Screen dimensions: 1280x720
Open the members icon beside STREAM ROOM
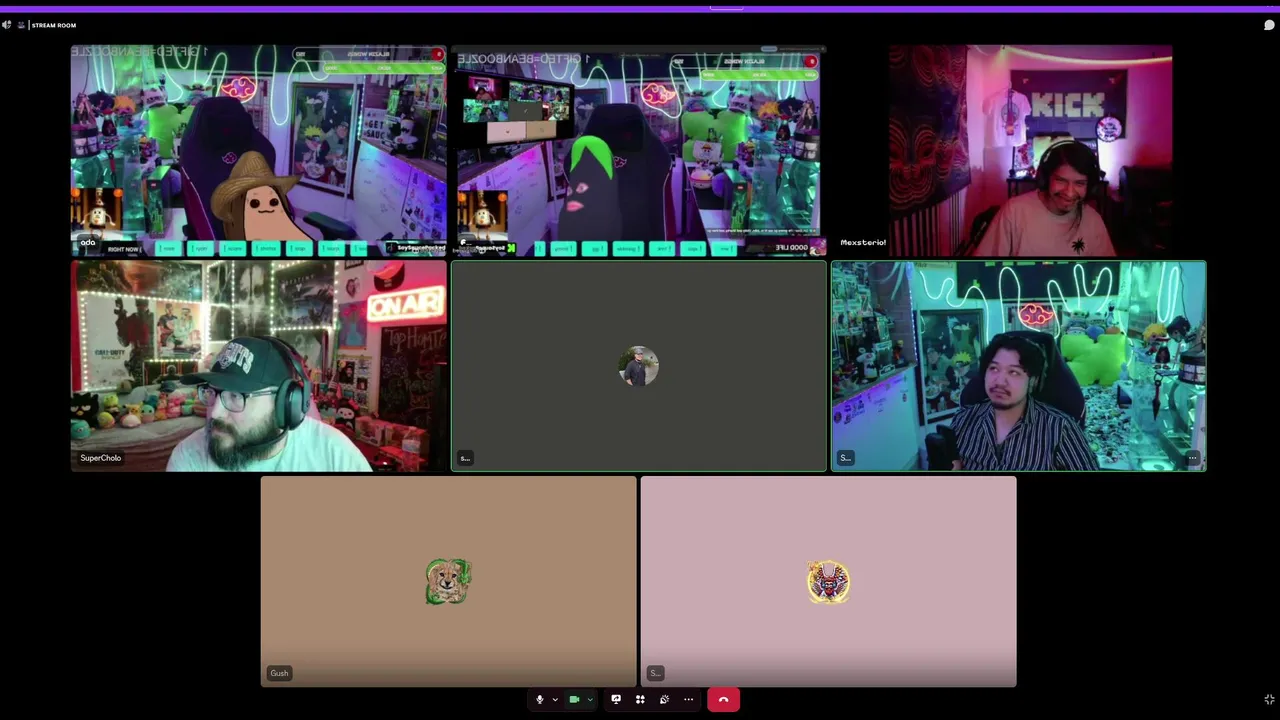click(21, 25)
